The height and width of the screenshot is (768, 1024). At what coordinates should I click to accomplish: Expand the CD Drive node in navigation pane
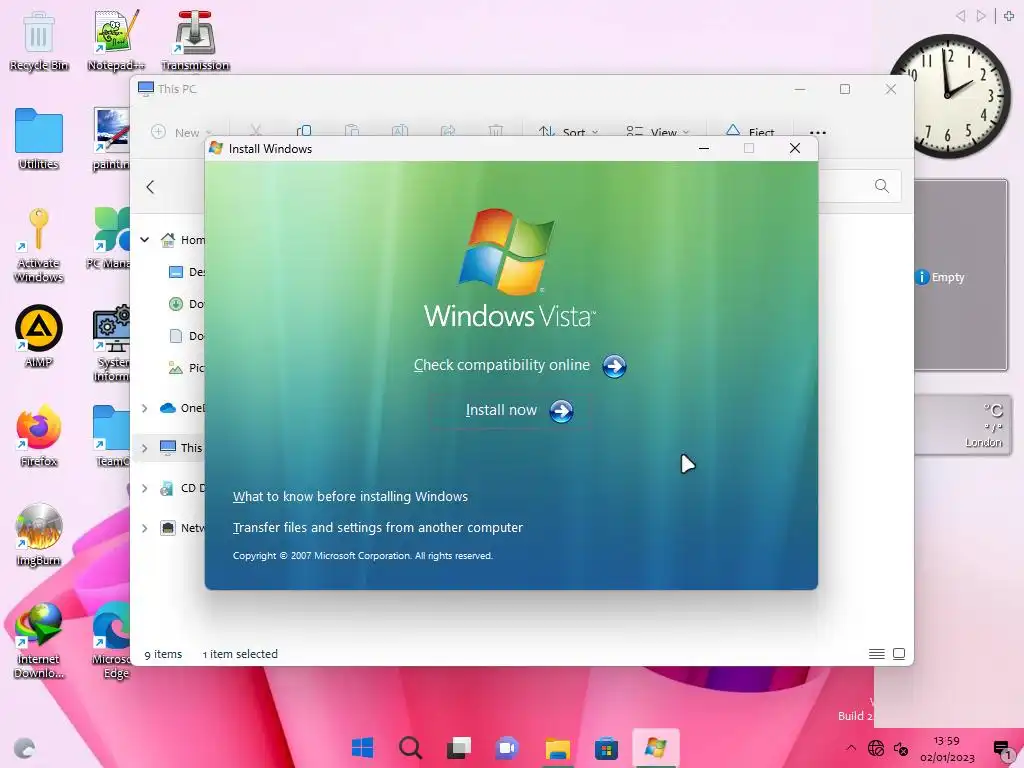pyautogui.click(x=144, y=488)
